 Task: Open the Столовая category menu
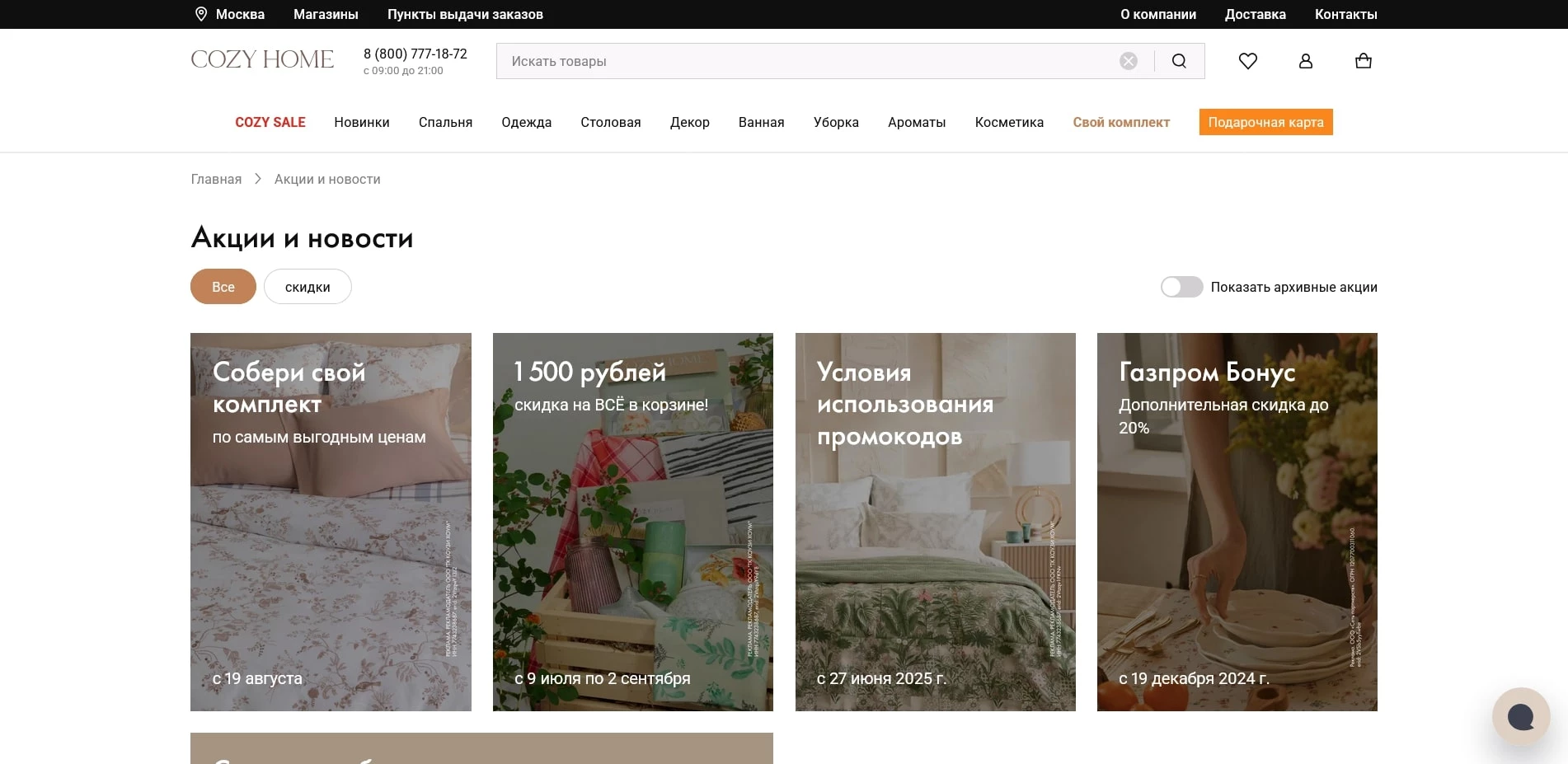coord(610,122)
